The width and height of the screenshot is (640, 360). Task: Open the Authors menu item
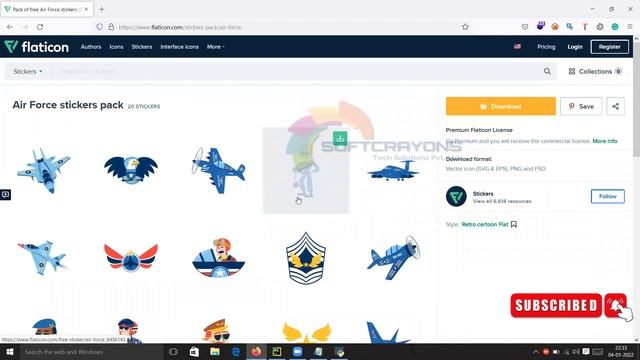(x=91, y=47)
